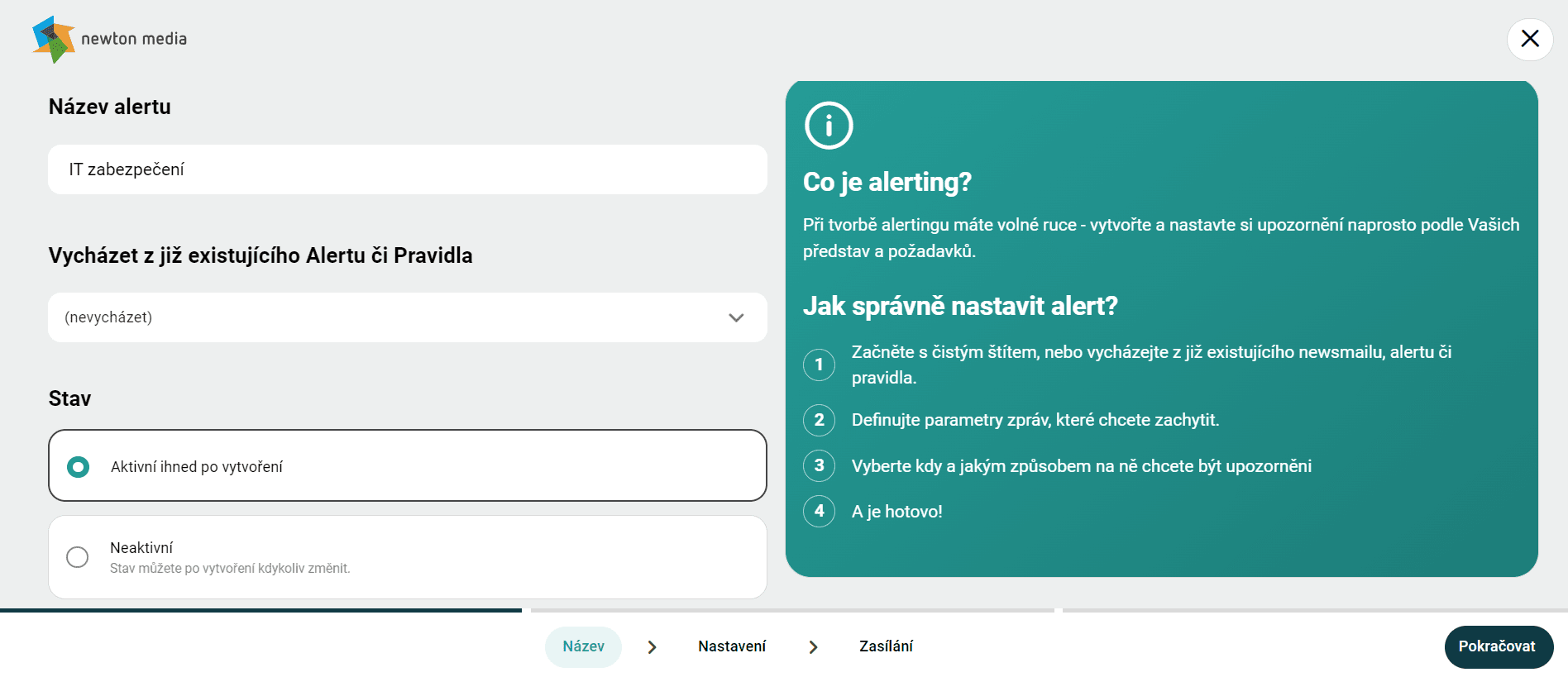This screenshot has width=1568, height=677.
Task: Choose the Neaktivní option card
Action: pos(408,557)
